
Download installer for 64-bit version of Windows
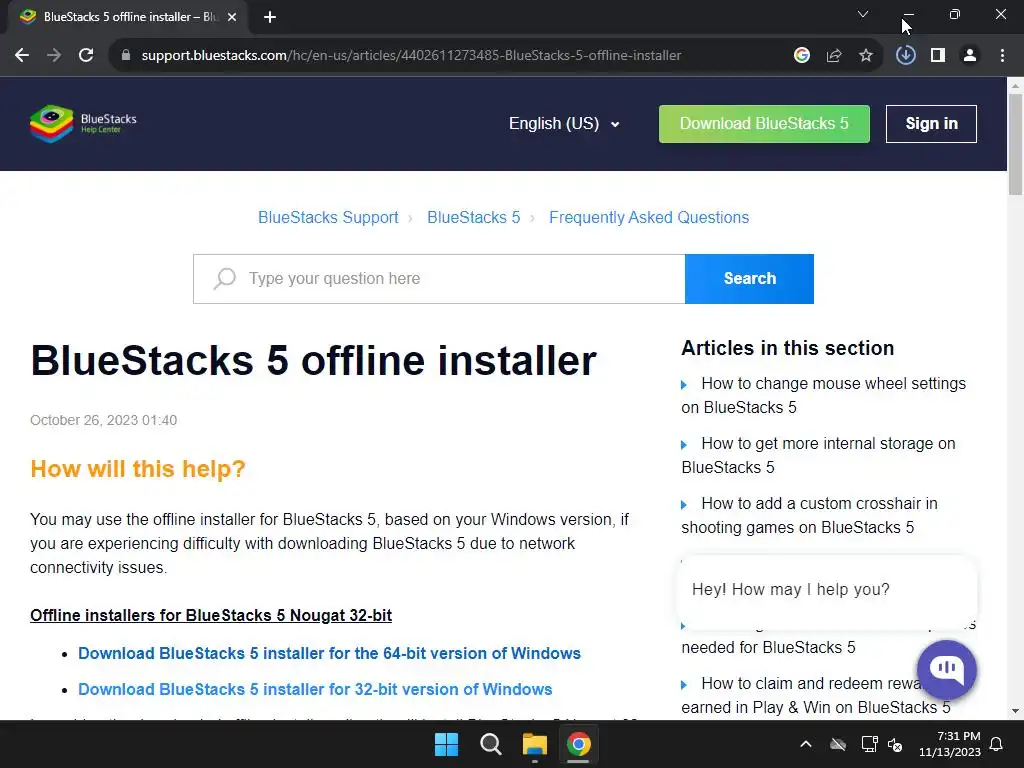click(329, 654)
